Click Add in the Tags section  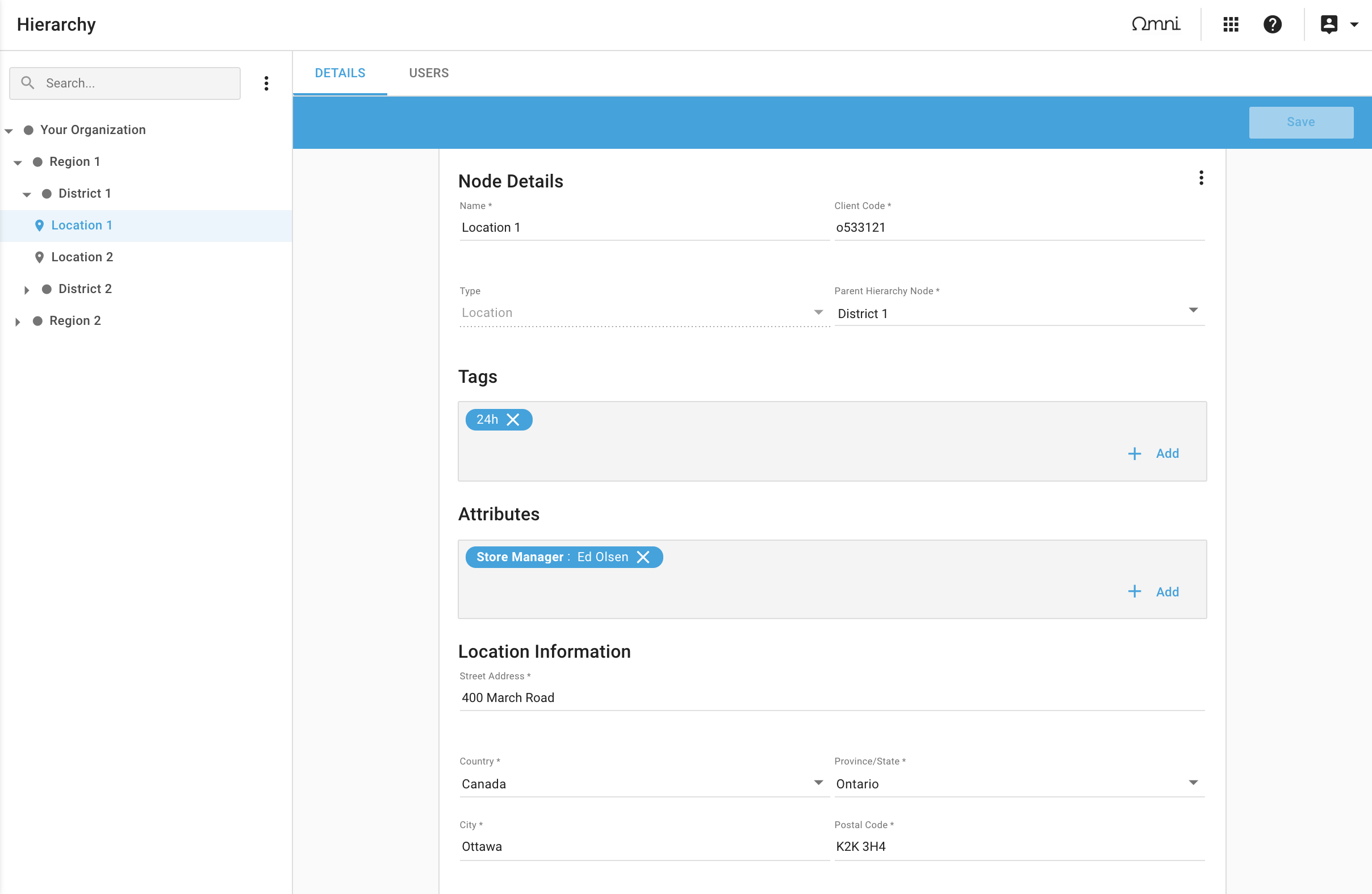coord(1168,454)
